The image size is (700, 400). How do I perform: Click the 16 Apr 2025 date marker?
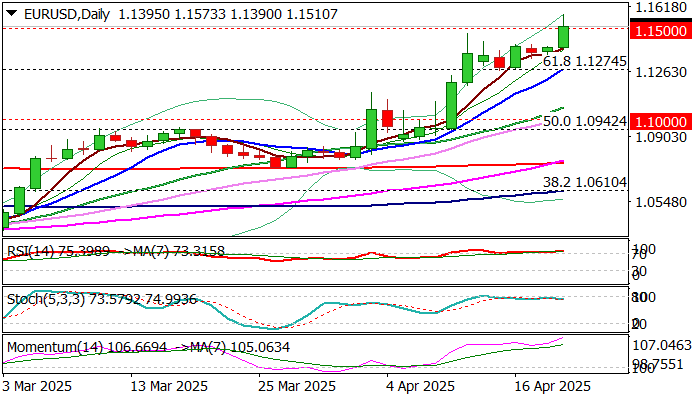pos(553,386)
